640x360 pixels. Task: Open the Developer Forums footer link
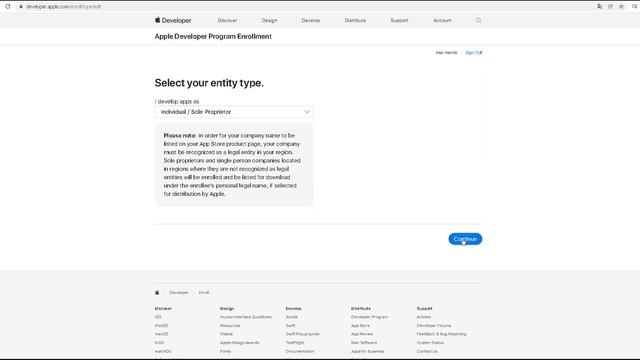tap(434, 326)
